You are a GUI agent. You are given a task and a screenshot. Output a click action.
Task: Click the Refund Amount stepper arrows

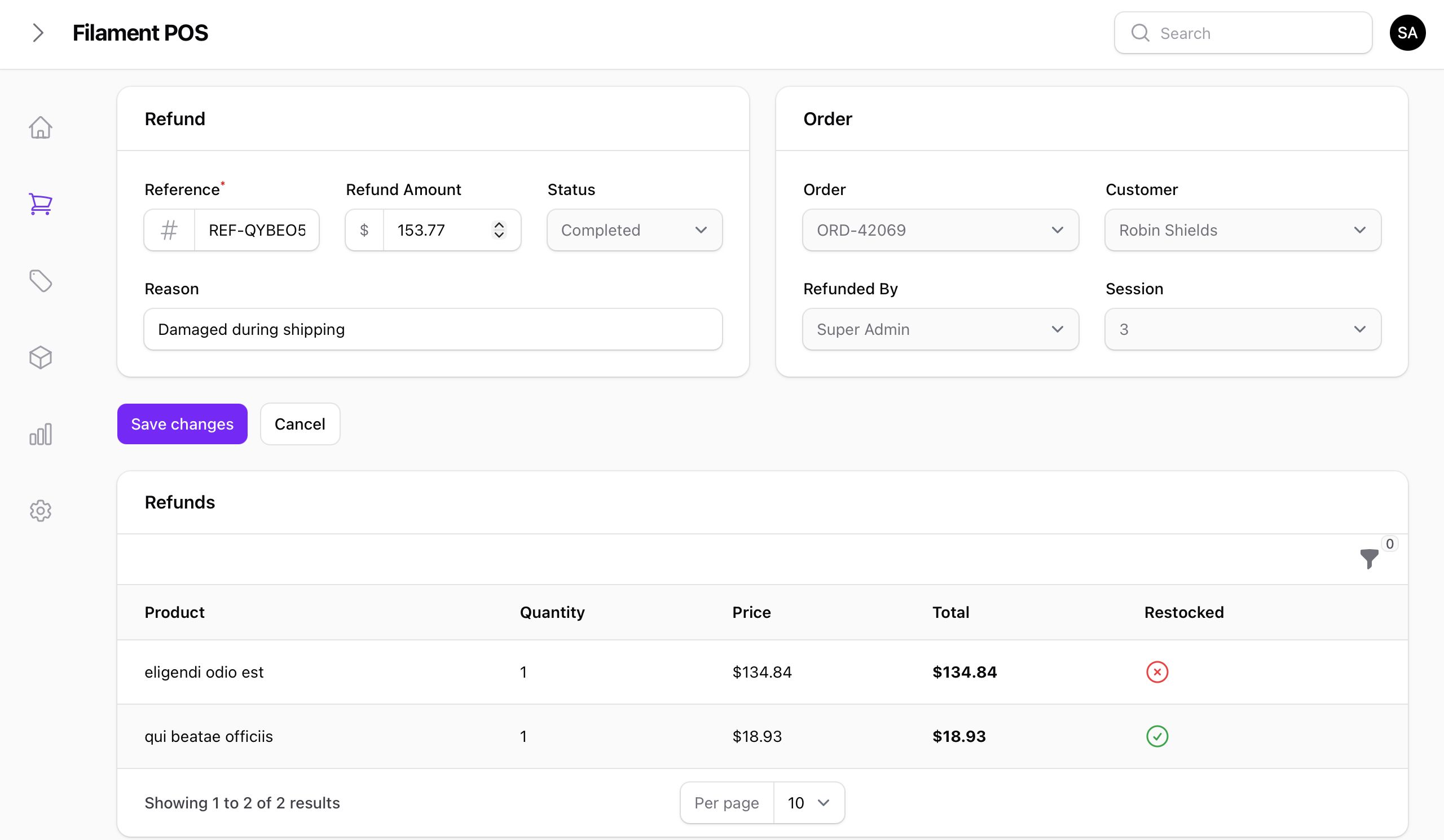point(499,230)
